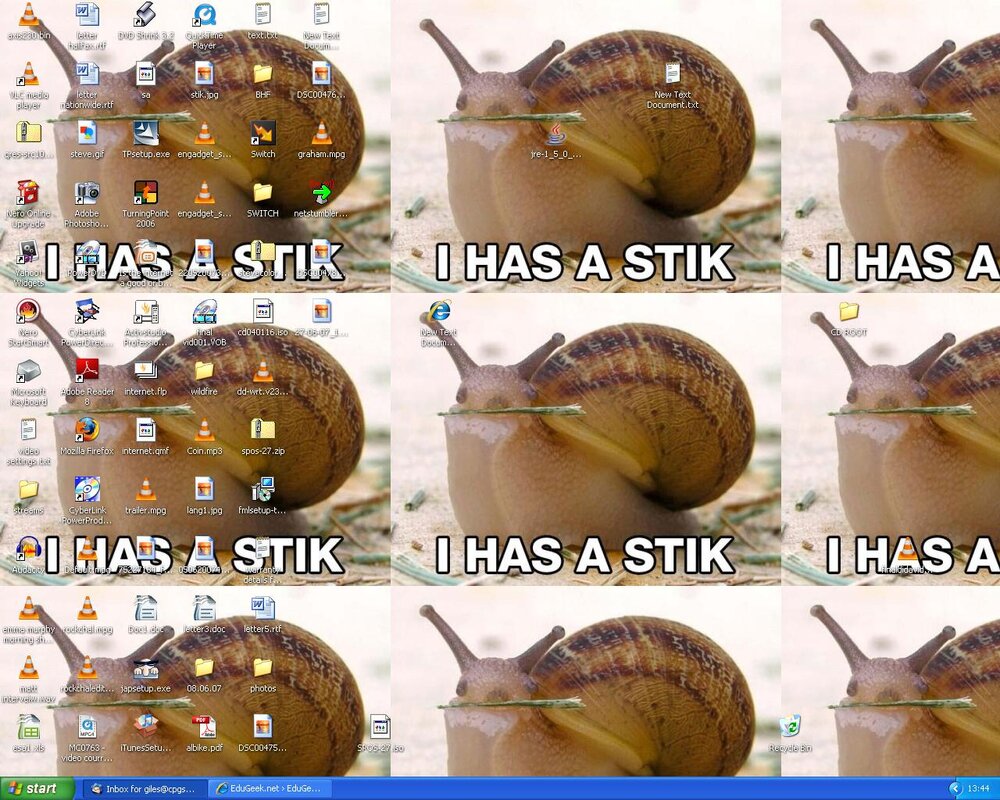This screenshot has height=800, width=1000.
Task: Launch the Adobe Photoshop shortcut
Action: 87,193
